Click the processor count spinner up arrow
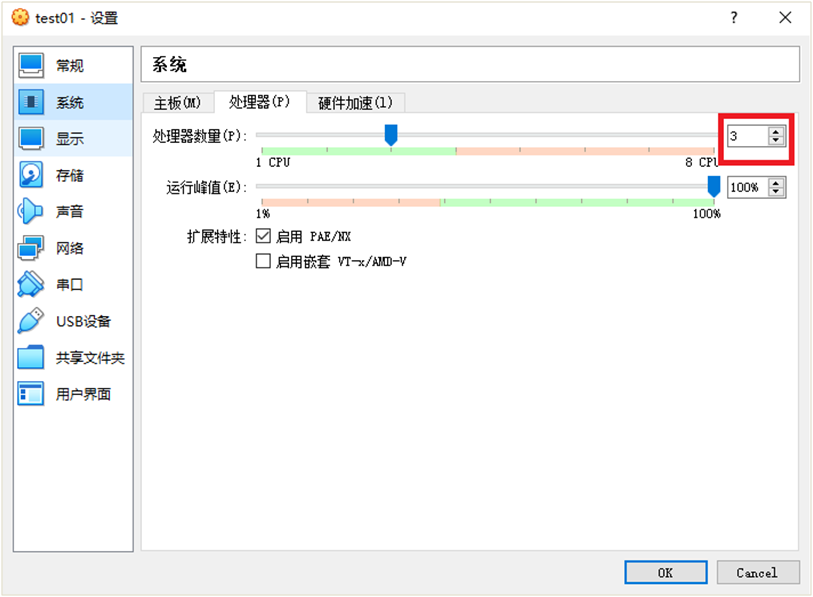 775,131
